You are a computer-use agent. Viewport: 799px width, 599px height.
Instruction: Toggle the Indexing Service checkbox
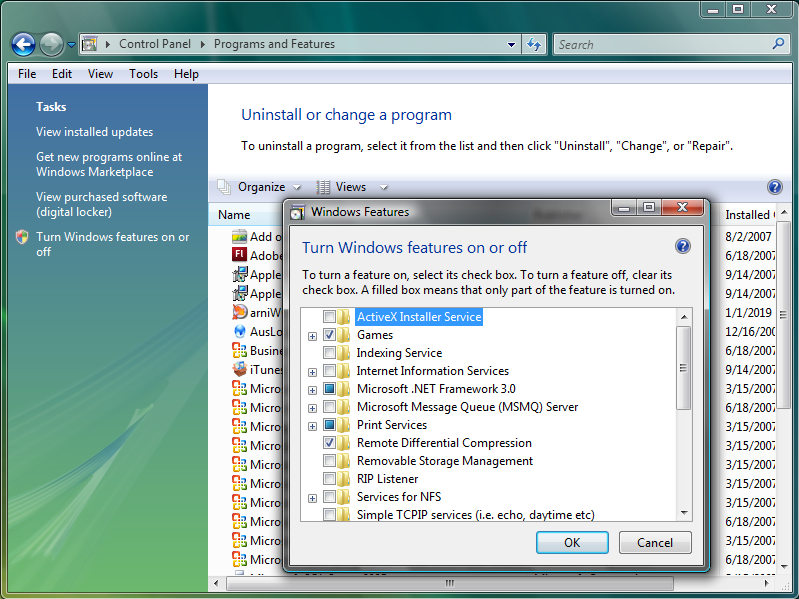329,353
